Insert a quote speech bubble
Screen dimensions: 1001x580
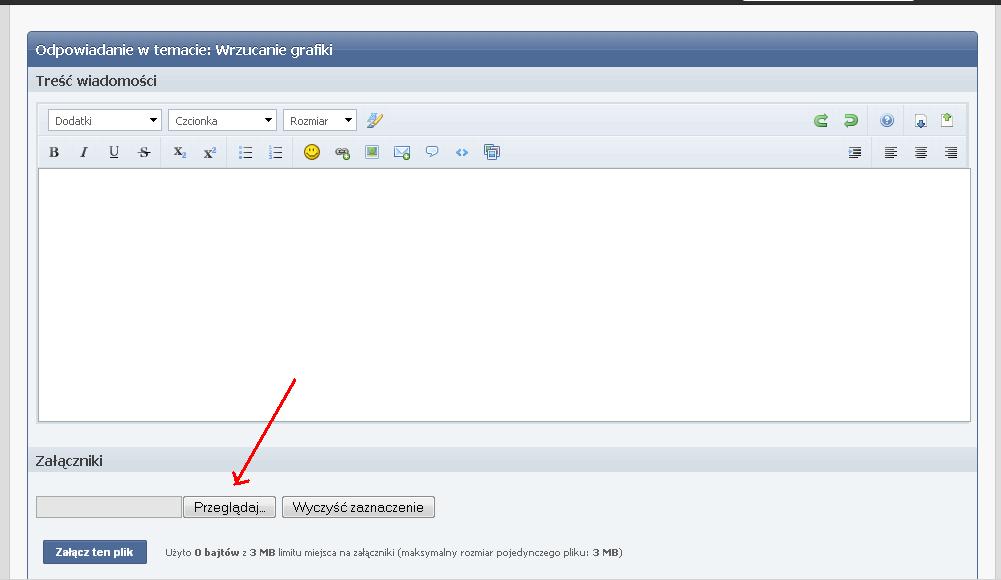point(432,153)
